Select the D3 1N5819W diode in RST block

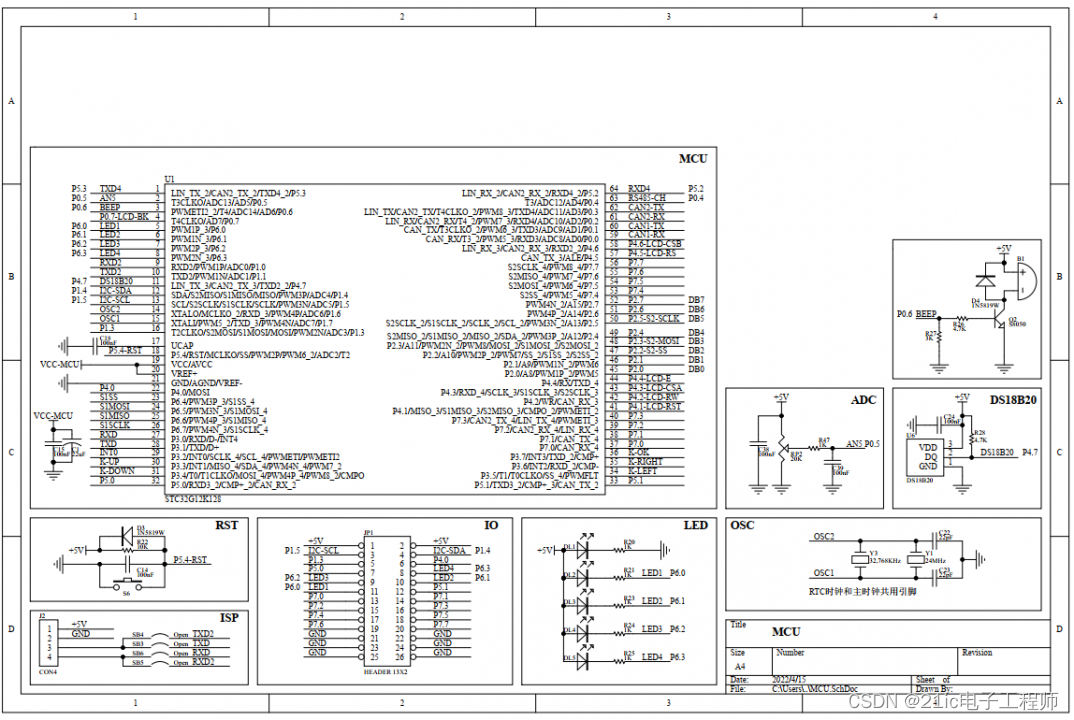[127, 534]
